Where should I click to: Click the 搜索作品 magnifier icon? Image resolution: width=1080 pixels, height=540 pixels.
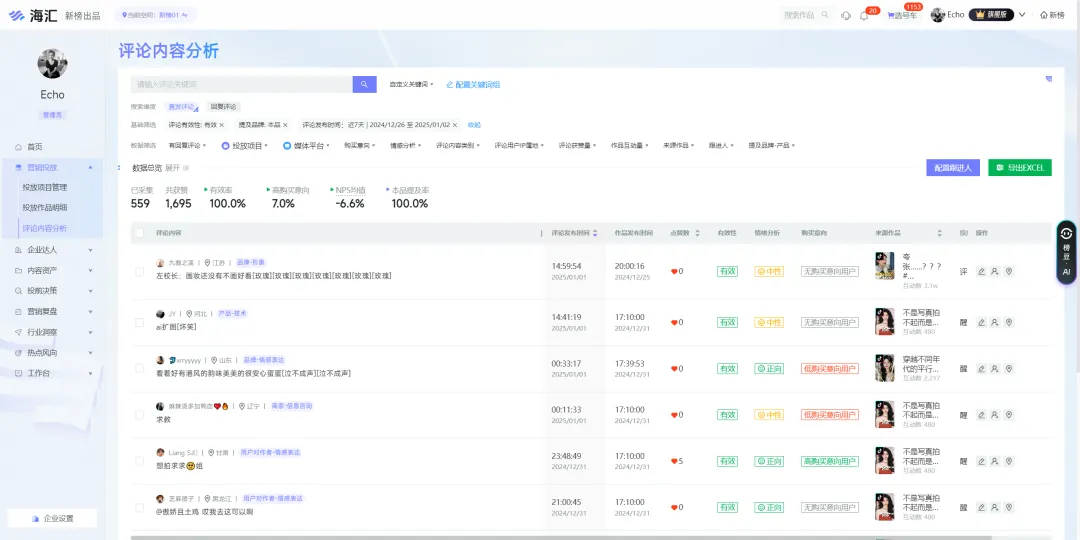click(825, 14)
